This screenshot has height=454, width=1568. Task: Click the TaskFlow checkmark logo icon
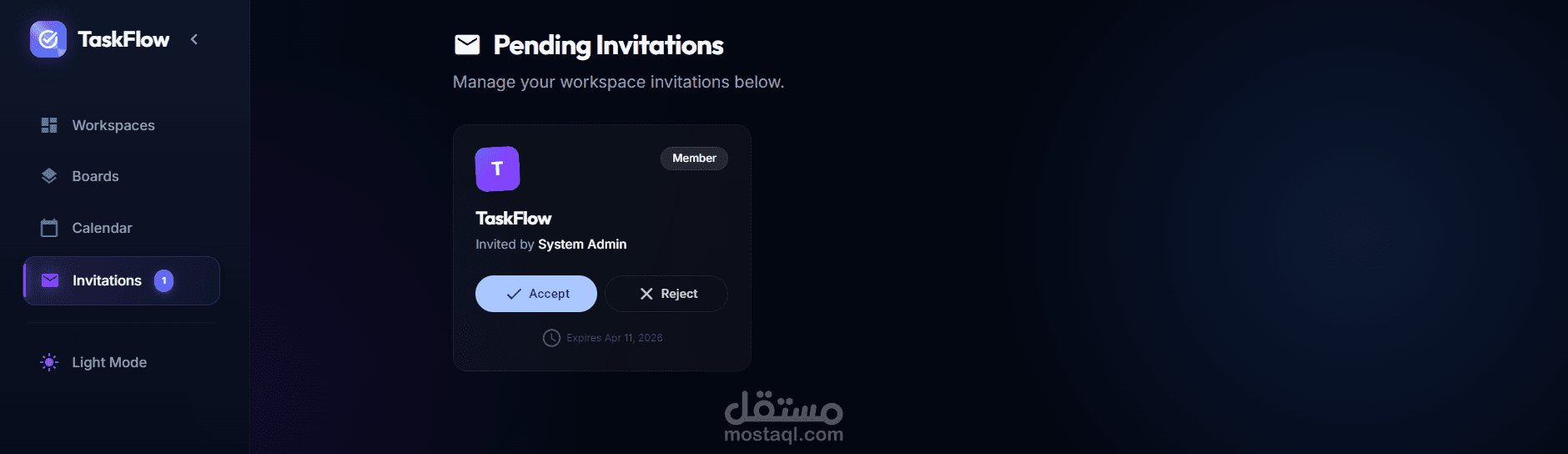(x=48, y=39)
